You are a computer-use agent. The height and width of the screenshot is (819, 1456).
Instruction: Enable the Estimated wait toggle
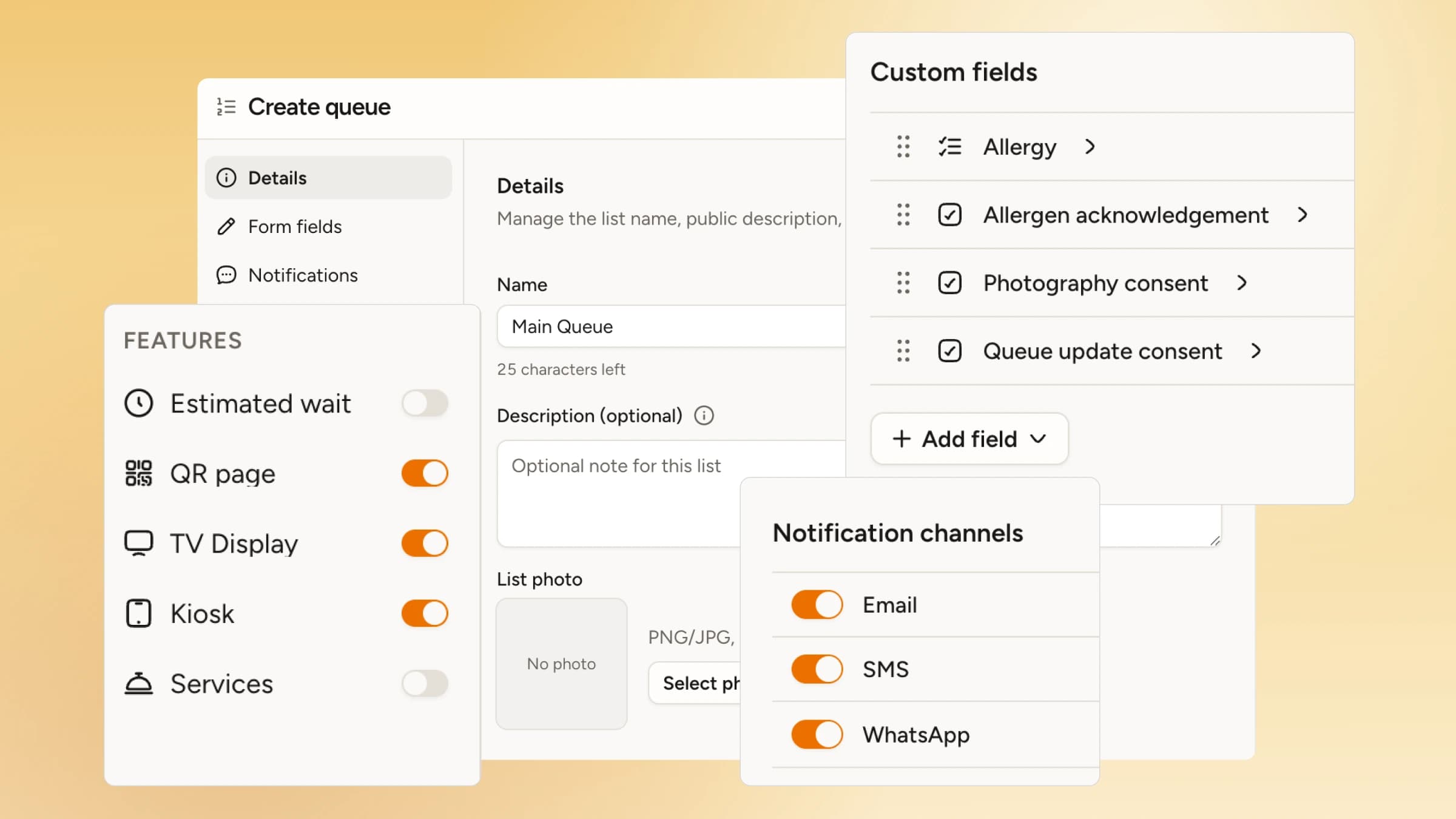[x=425, y=403]
